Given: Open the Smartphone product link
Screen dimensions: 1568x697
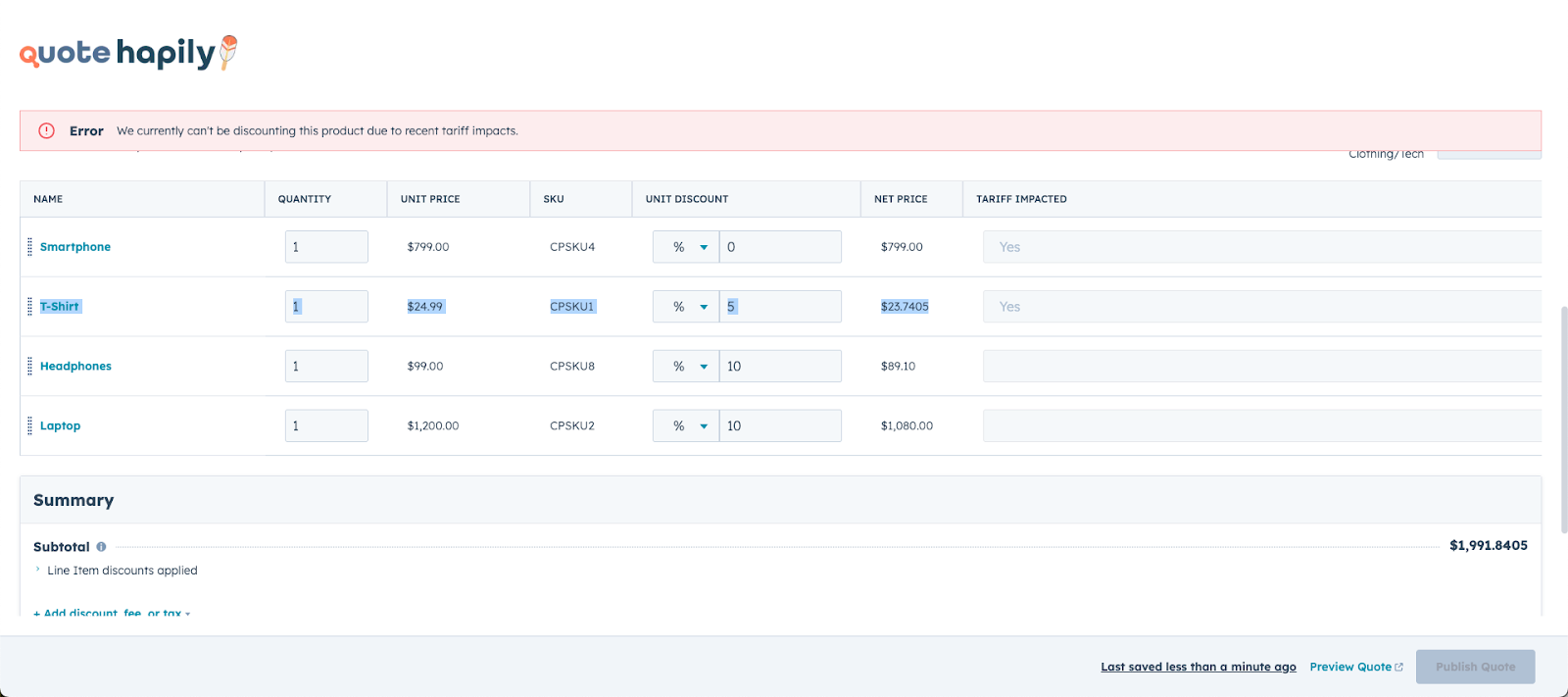Looking at the screenshot, I should click(x=75, y=247).
